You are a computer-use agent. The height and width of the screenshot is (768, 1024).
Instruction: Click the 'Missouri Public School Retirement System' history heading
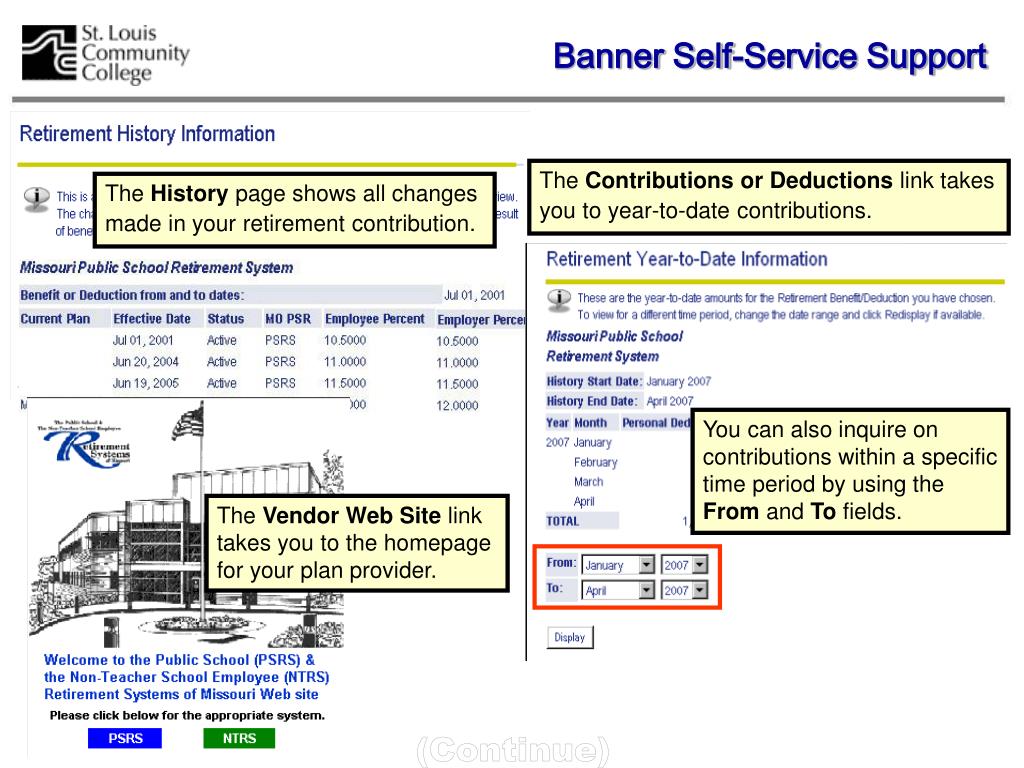pos(156,268)
